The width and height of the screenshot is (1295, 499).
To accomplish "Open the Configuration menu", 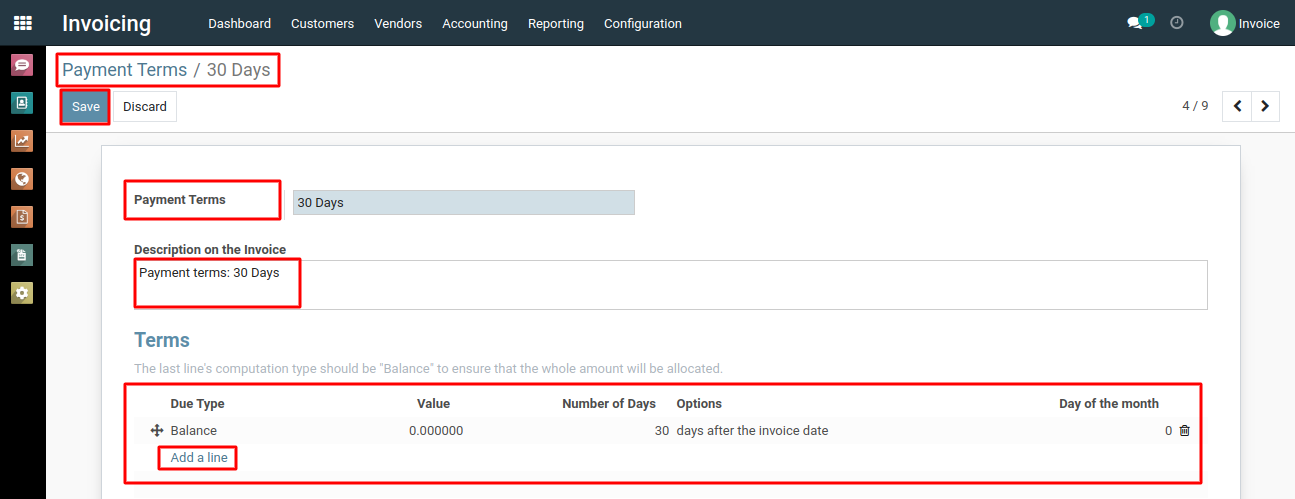I will coord(643,23).
